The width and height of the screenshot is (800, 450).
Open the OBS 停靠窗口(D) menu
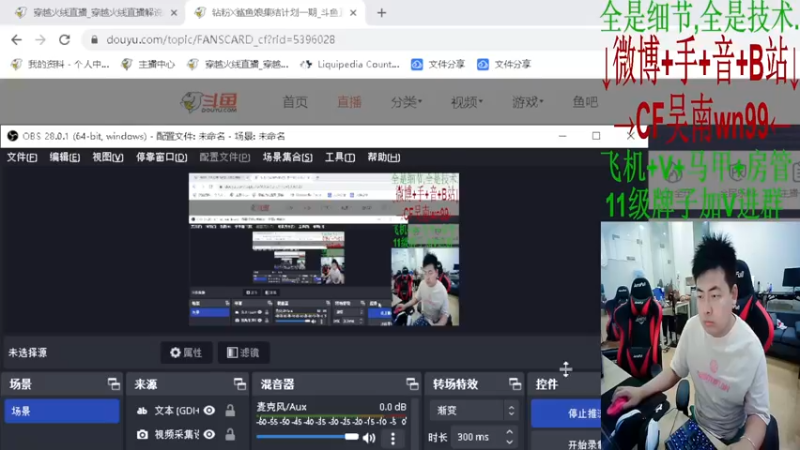point(161,157)
